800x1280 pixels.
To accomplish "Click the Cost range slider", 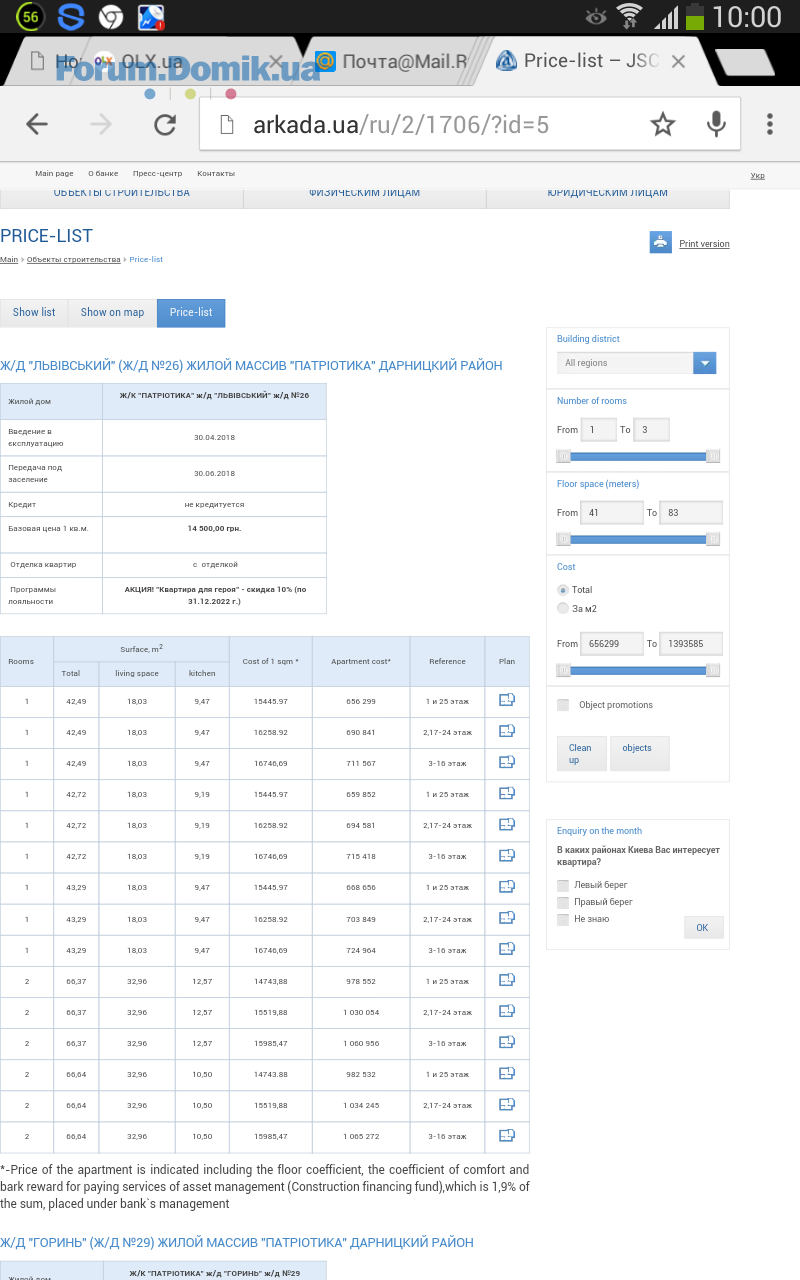I will [638, 670].
